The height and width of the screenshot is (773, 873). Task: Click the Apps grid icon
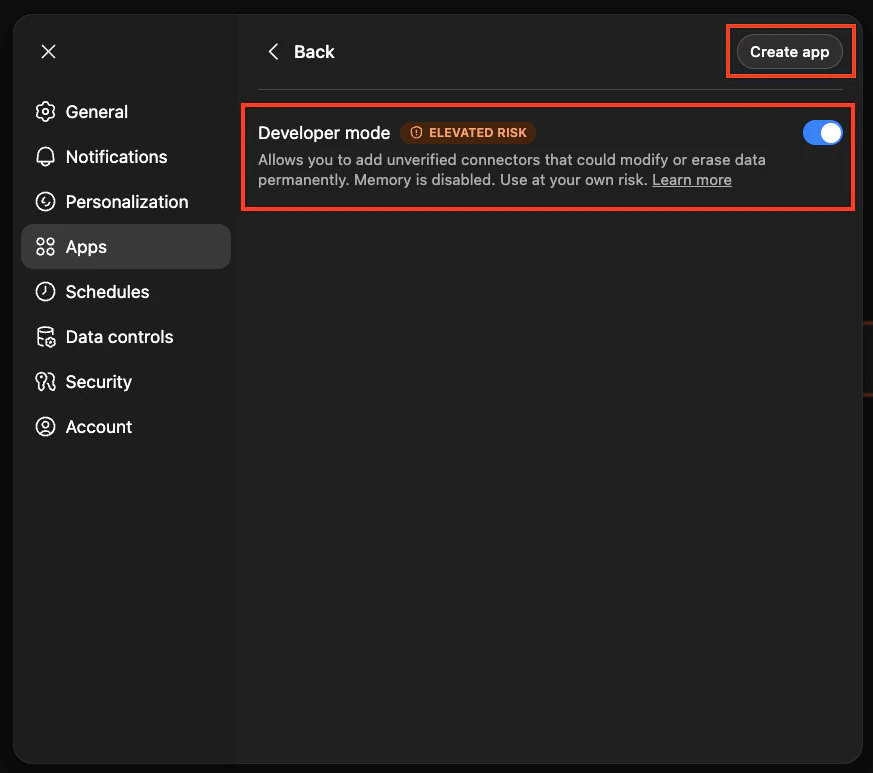pos(46,247)
